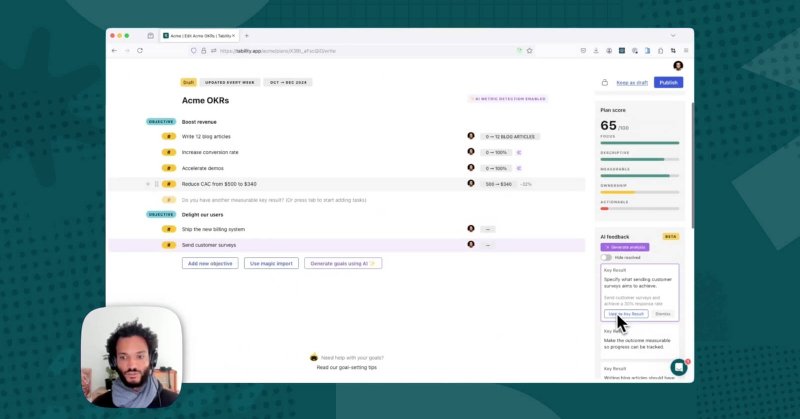This screenshot has width=800, height=419.
Task: Click the hash badge on Write 12 blog articles
Action: tap(169, 136)
